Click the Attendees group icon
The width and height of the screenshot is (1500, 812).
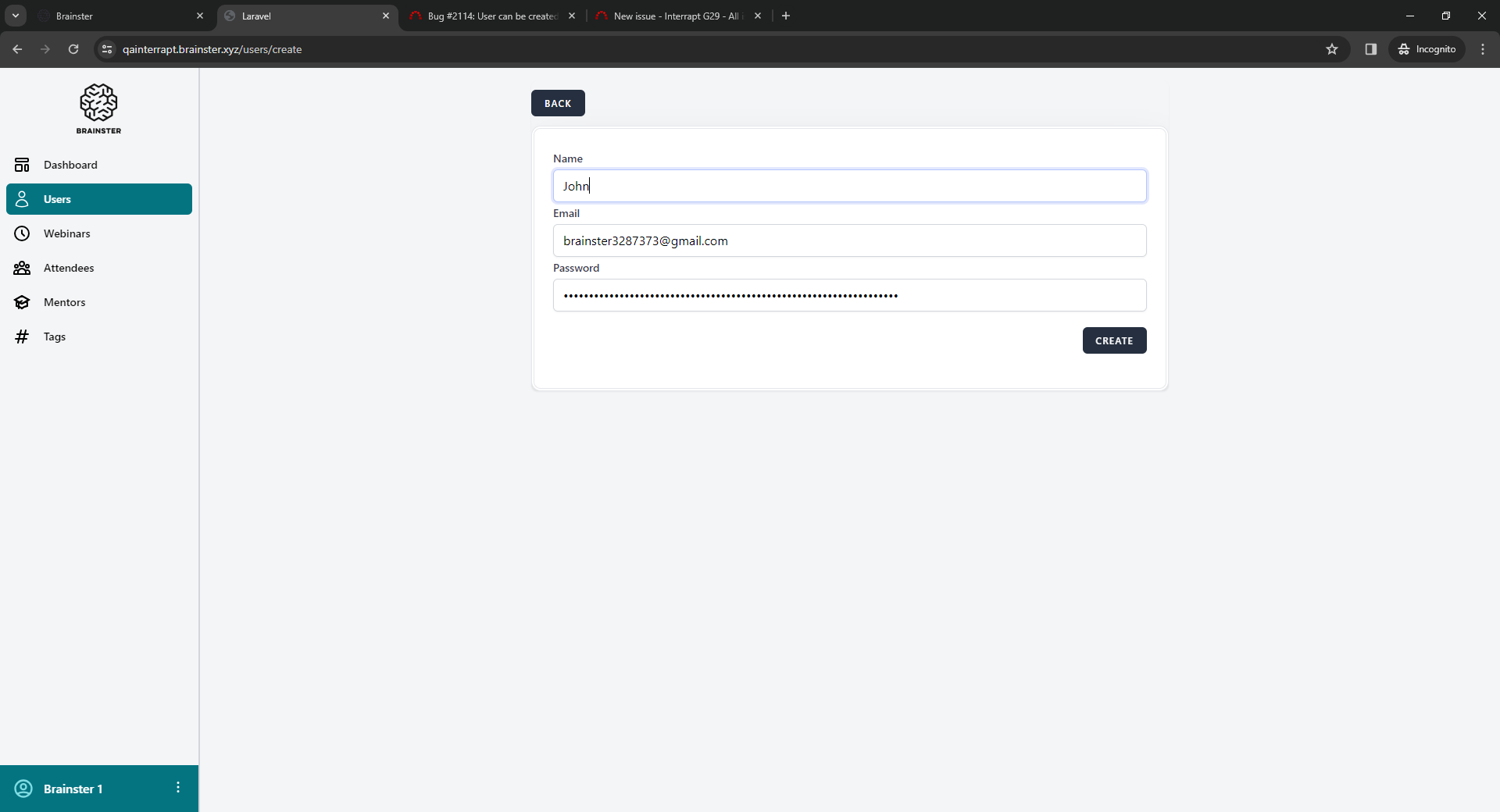click(x=22, y=268)
